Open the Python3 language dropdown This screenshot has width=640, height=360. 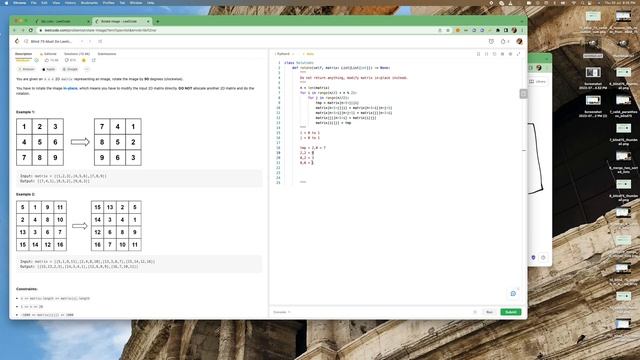284,54
